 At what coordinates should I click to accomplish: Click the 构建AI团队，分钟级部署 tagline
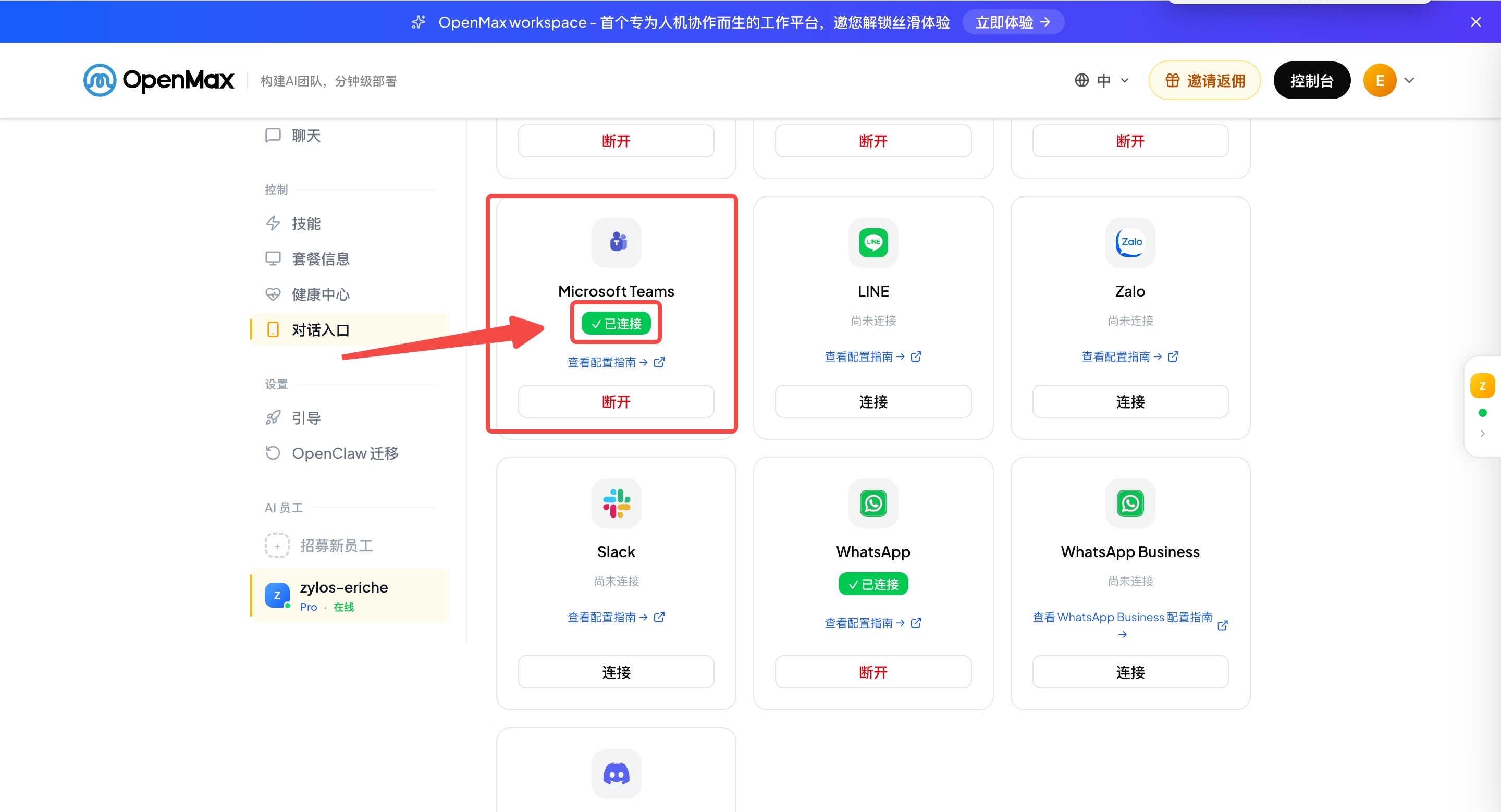[328, 81]
